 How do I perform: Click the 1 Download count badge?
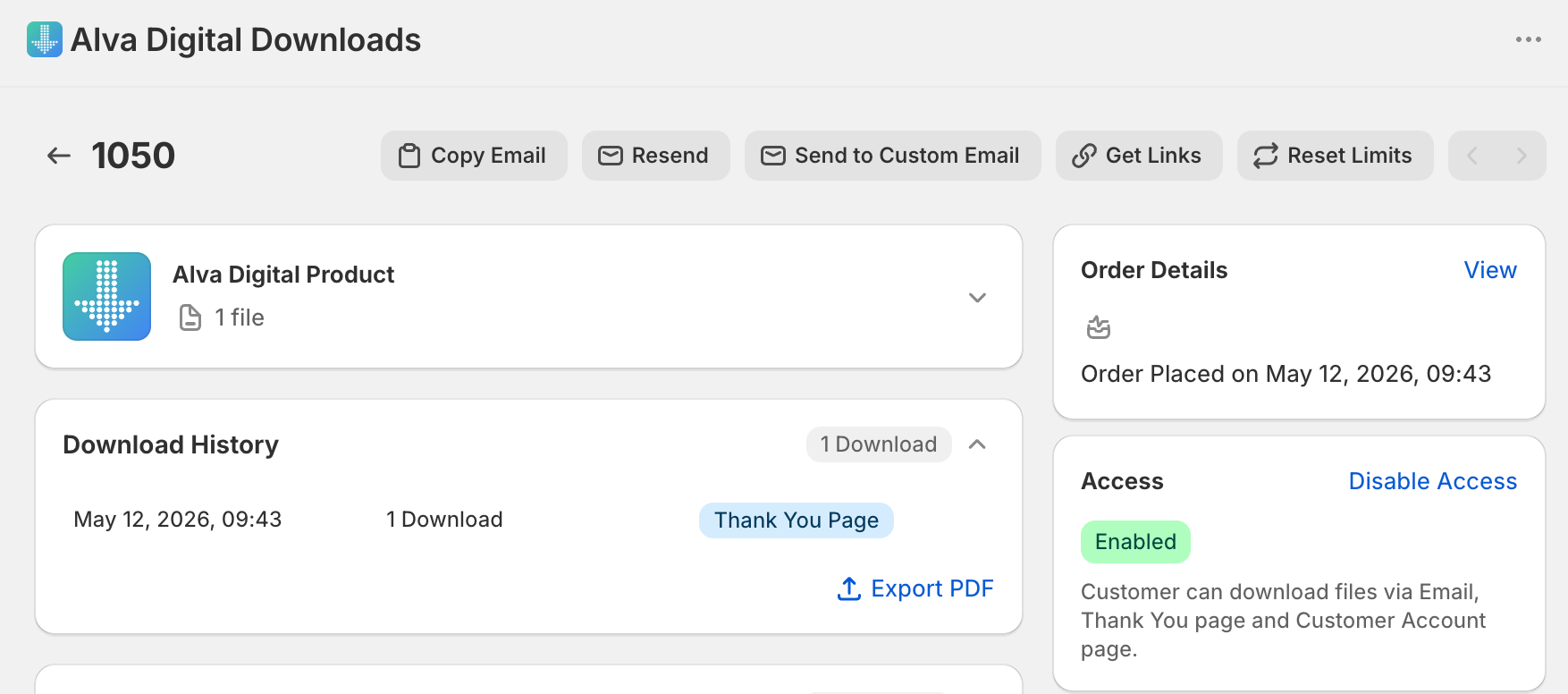tap(879, 444)
